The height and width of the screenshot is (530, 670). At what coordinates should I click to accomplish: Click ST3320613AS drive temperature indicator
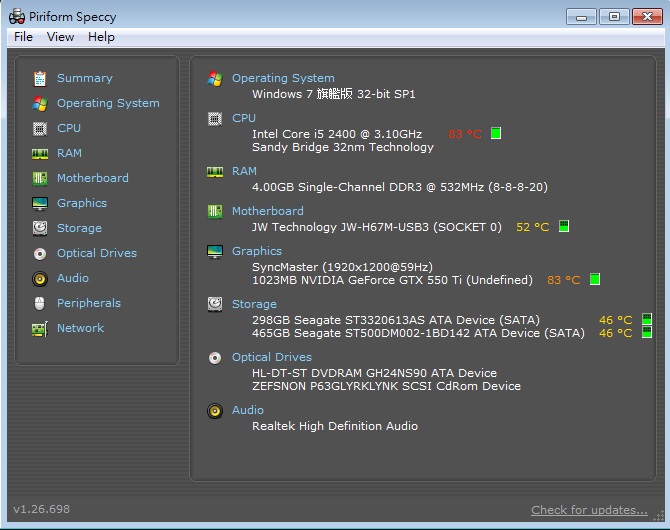pyautogui.click(x=646, y=319)
